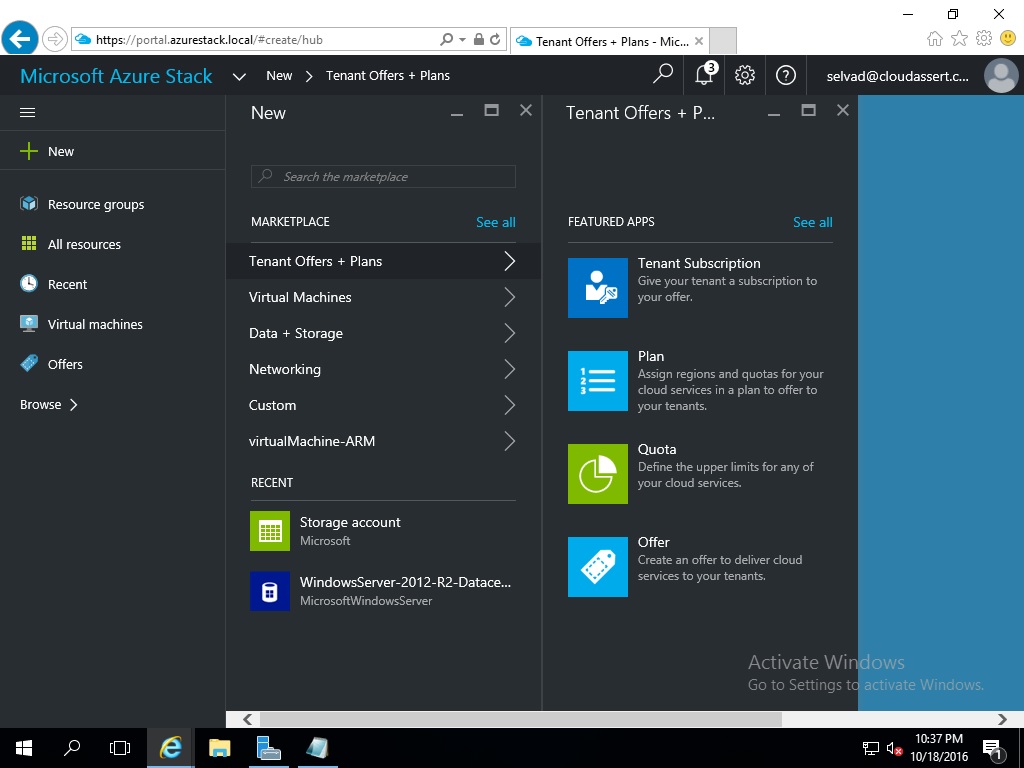Open File Explorer from taskbar
Image resolution: width=1024 pixels, height=768 pixels.
point(219,748)
